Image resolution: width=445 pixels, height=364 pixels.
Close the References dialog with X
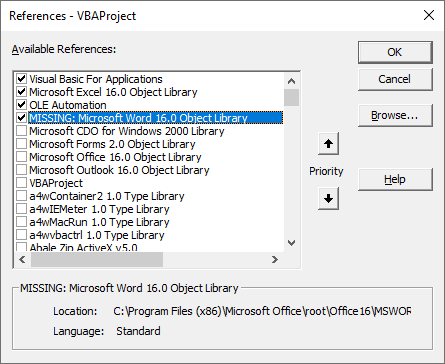click(429, 15)
